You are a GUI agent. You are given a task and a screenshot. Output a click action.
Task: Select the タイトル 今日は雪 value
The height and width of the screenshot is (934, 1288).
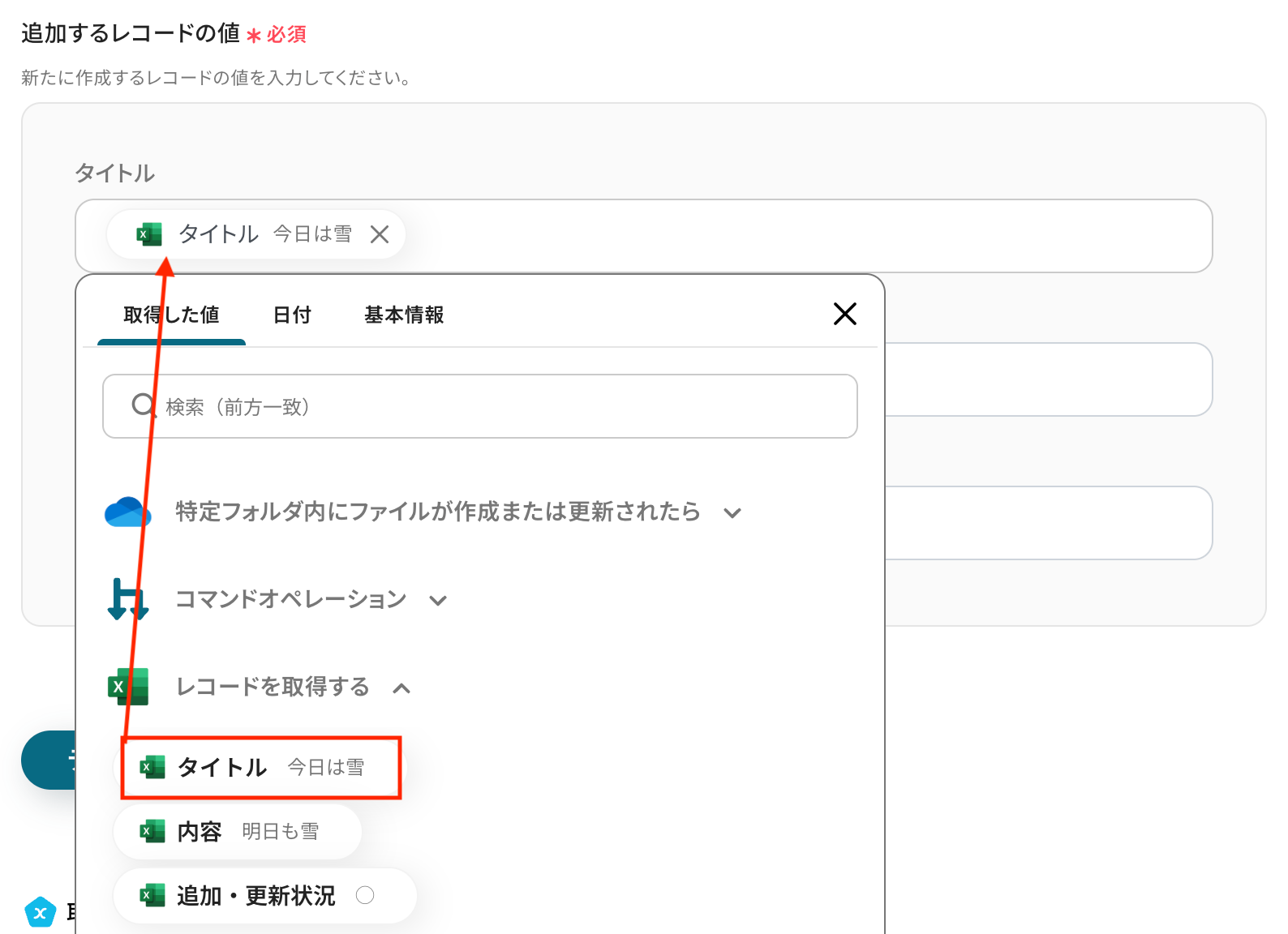point(261,767)
